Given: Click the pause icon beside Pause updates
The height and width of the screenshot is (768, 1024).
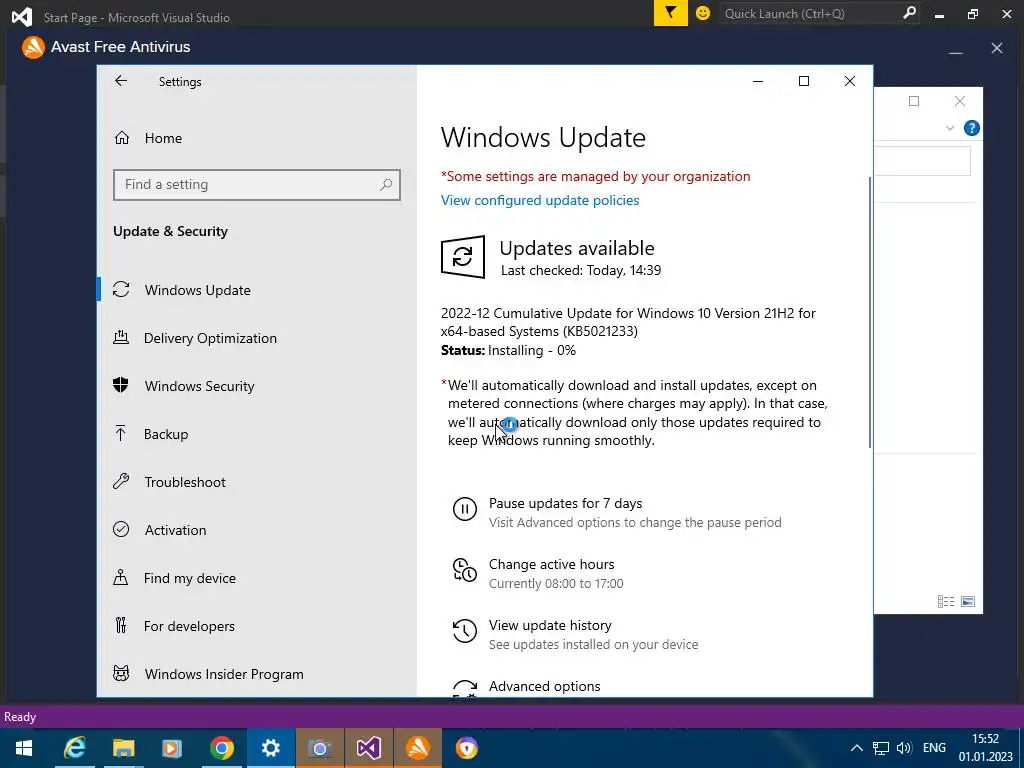Looking at the screenshot, I should [465, 509].
